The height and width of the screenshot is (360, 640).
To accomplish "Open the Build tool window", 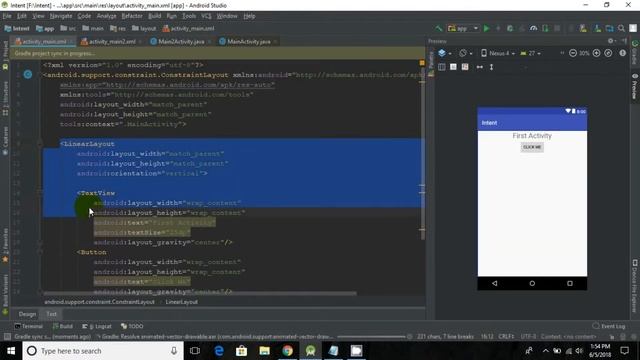I will click(x=62, y=326).
